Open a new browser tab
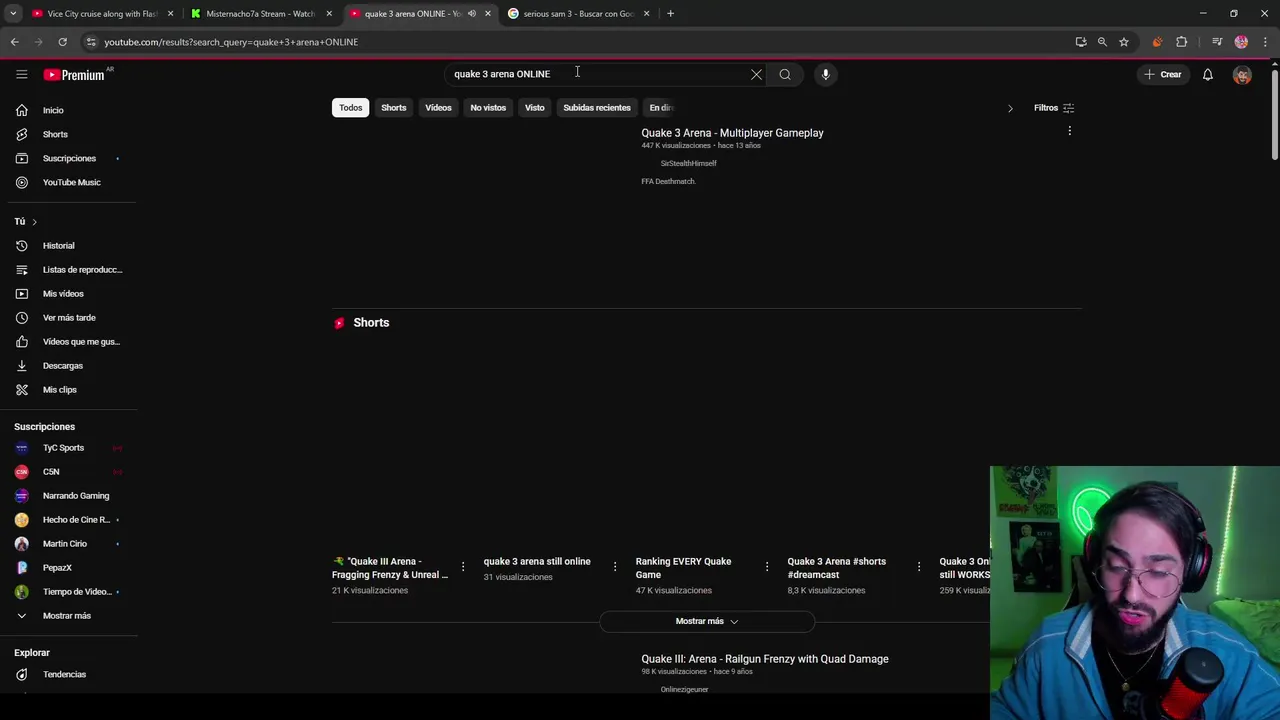Screen dimensions: 1280x720 coord(670,14)
